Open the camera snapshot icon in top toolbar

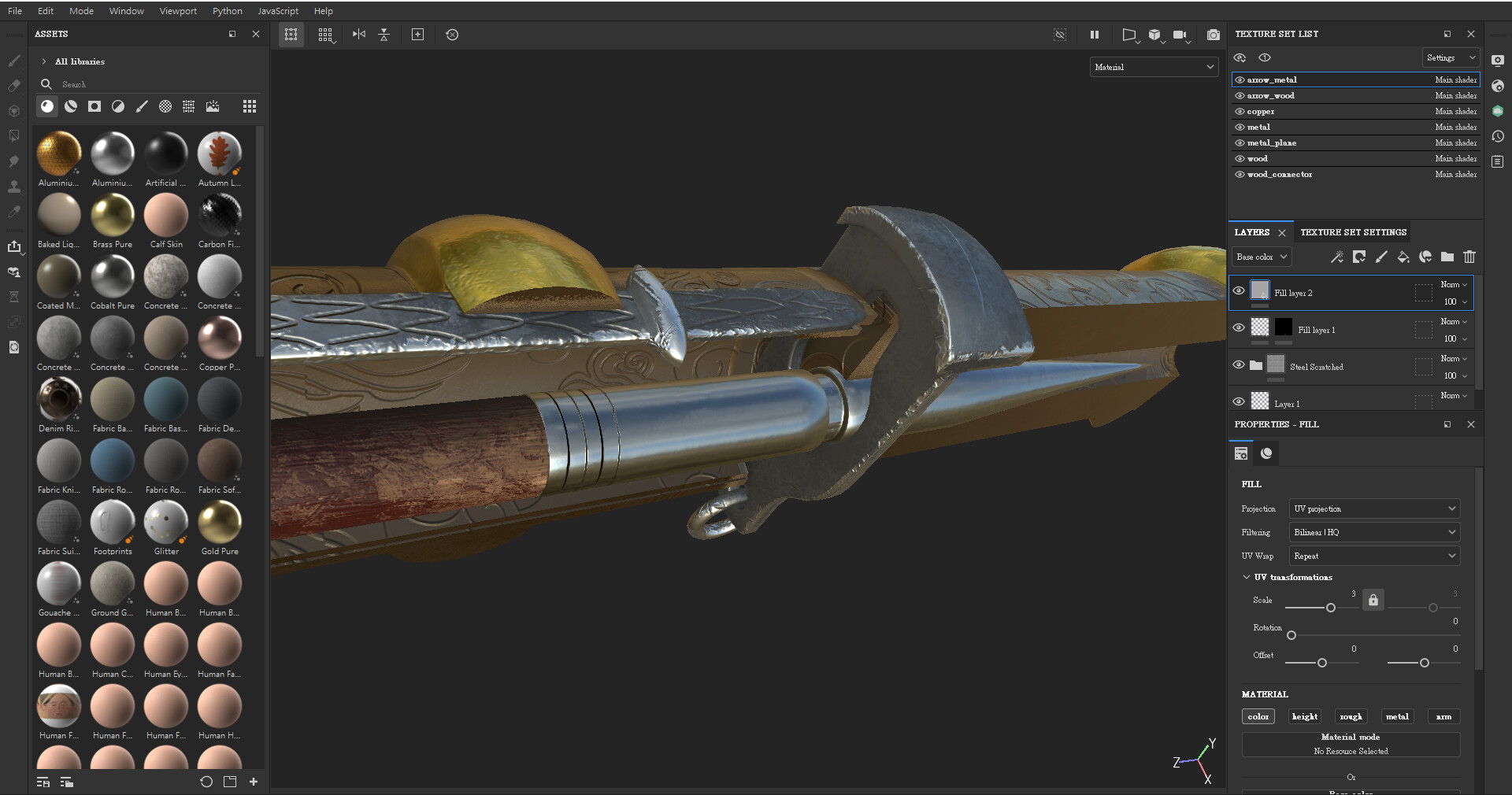click(1214, 35)
